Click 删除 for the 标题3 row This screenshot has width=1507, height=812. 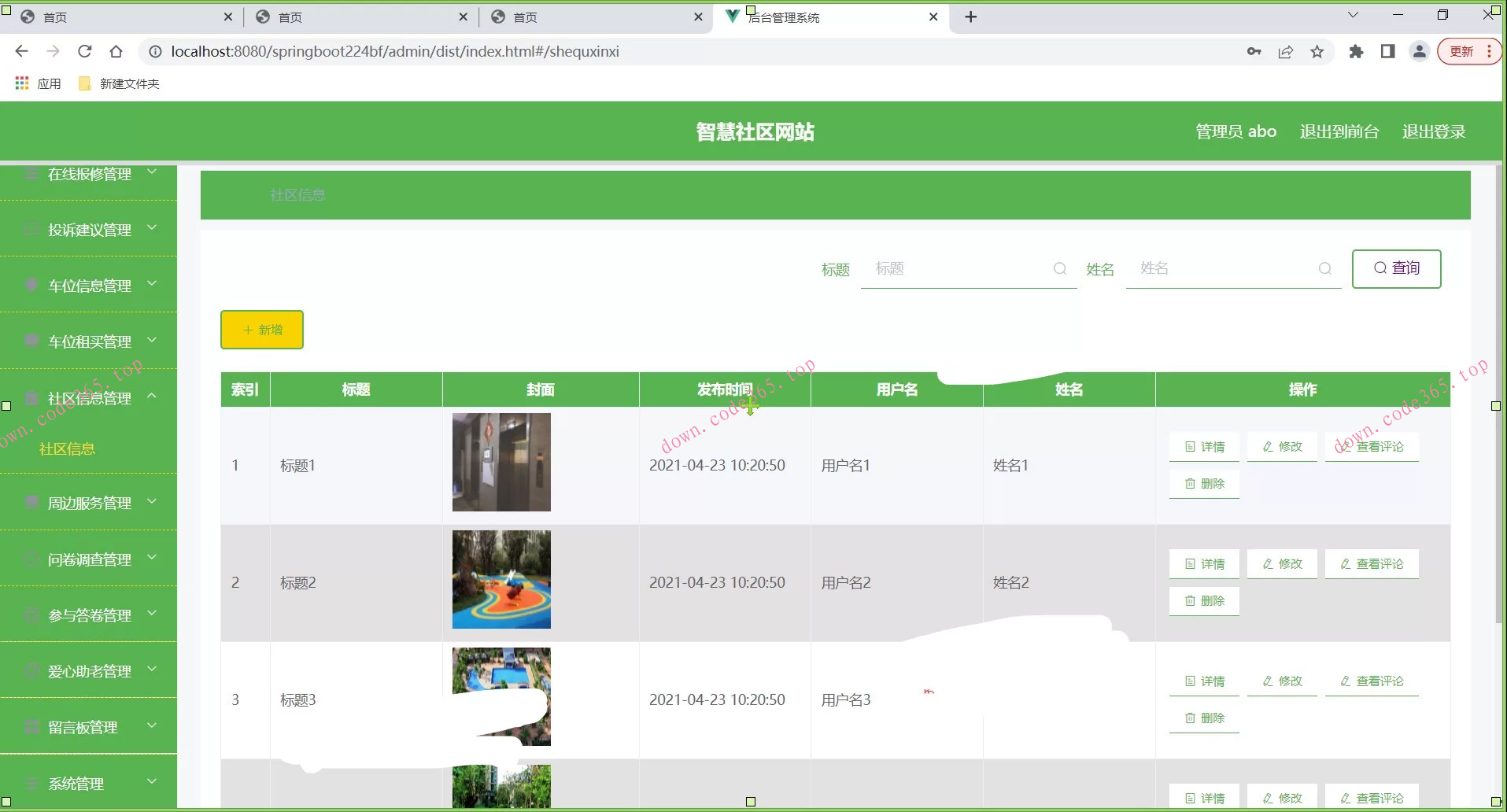tap(1204, 718)
